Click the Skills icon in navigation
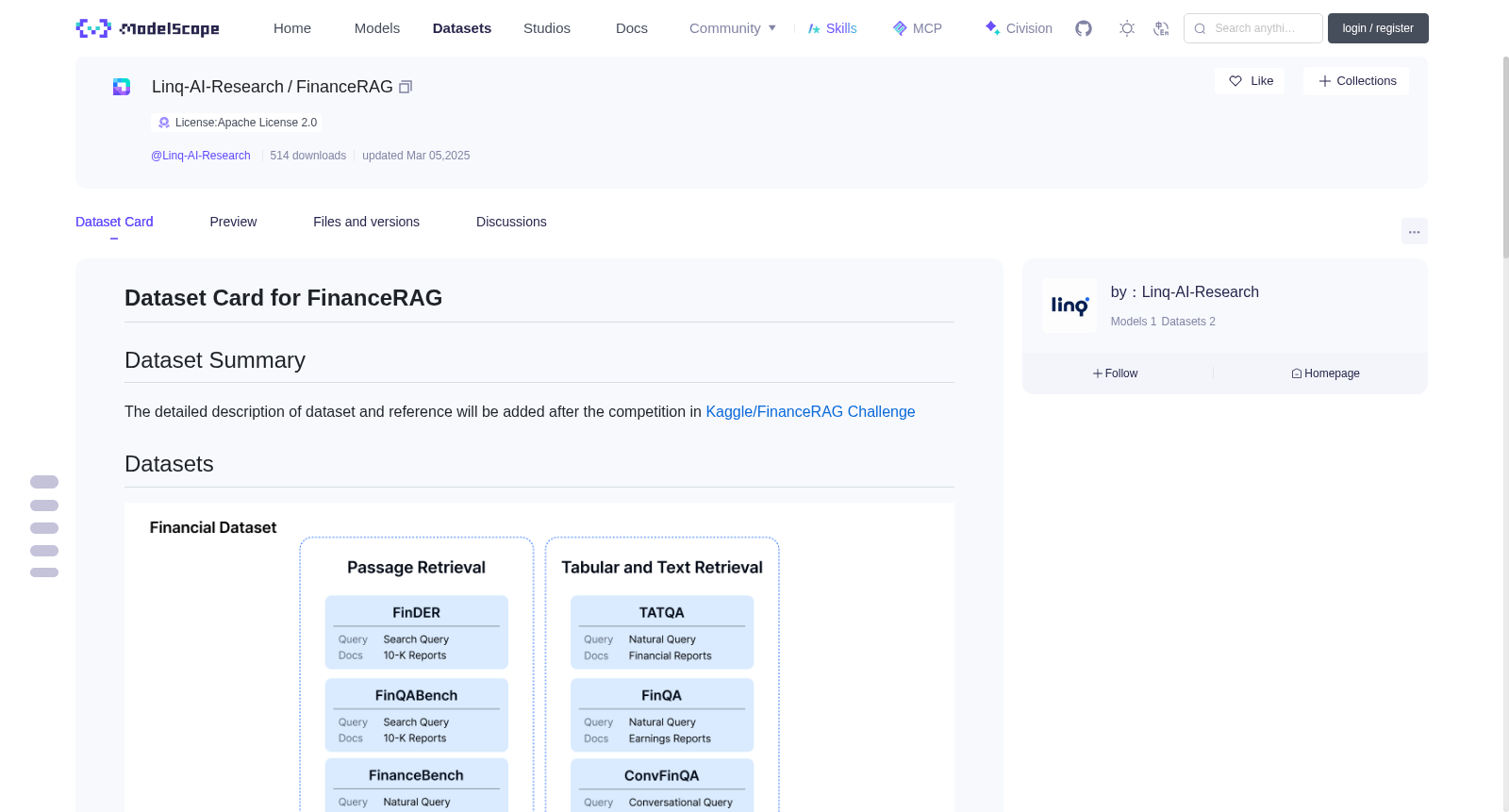This screenshot has height=812, width=1509. 814,28
